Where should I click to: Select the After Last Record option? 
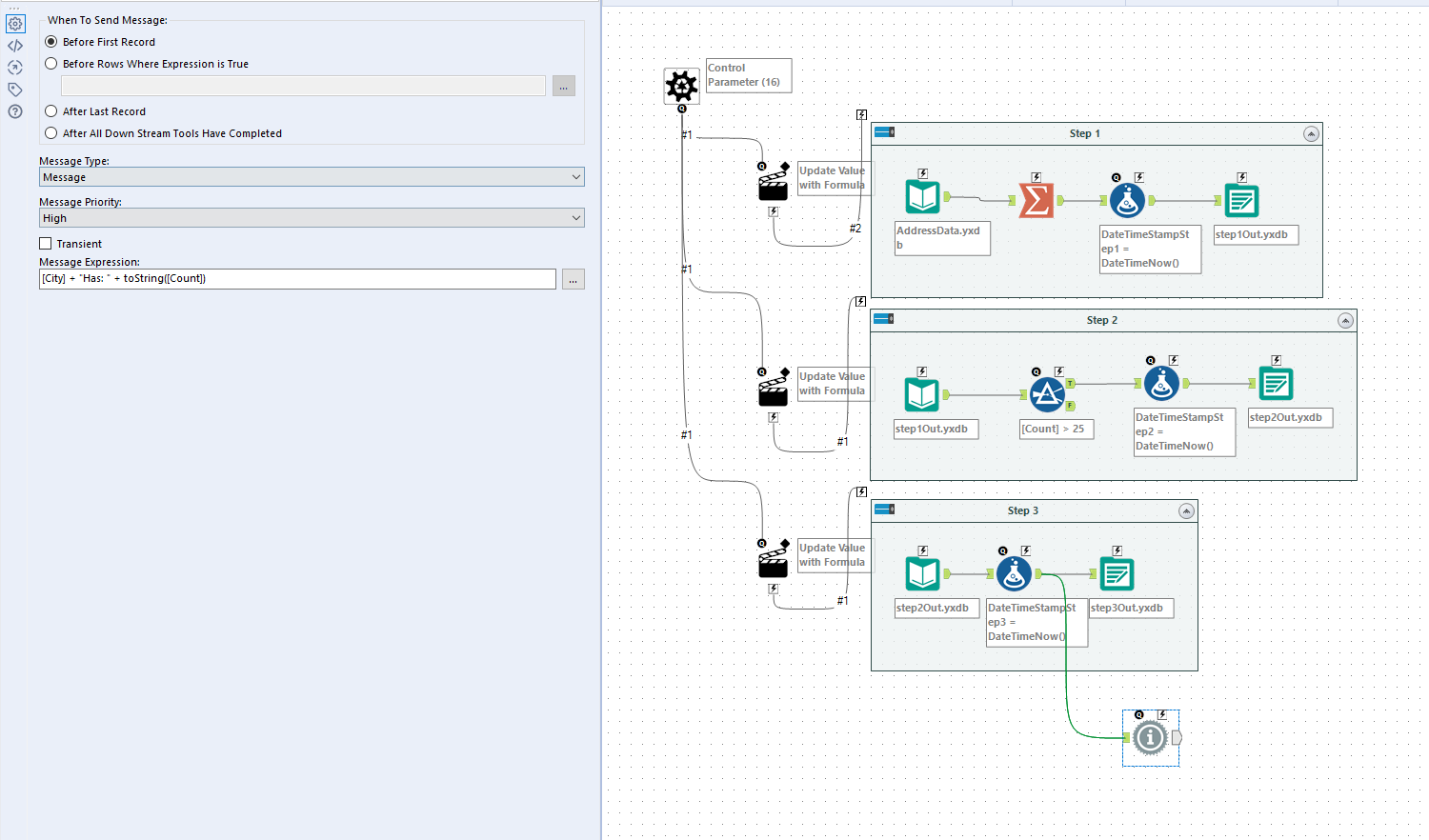pyautogui.click(x=50, y=110)
